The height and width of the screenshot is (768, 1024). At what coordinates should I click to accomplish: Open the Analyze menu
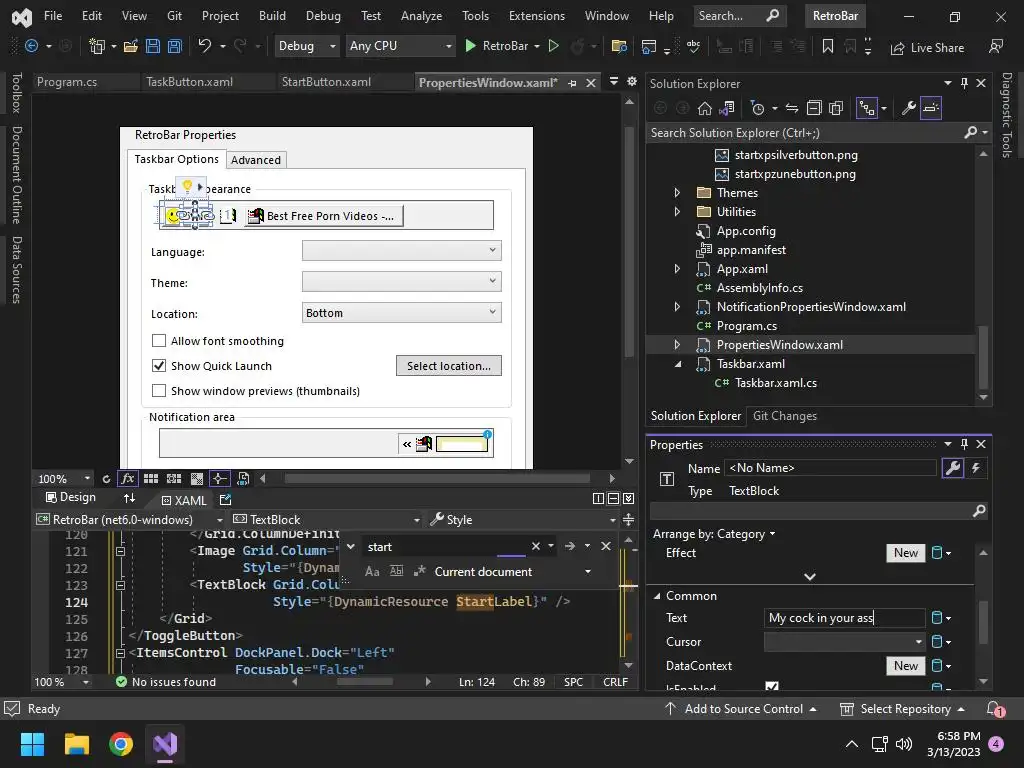point(421,16)
